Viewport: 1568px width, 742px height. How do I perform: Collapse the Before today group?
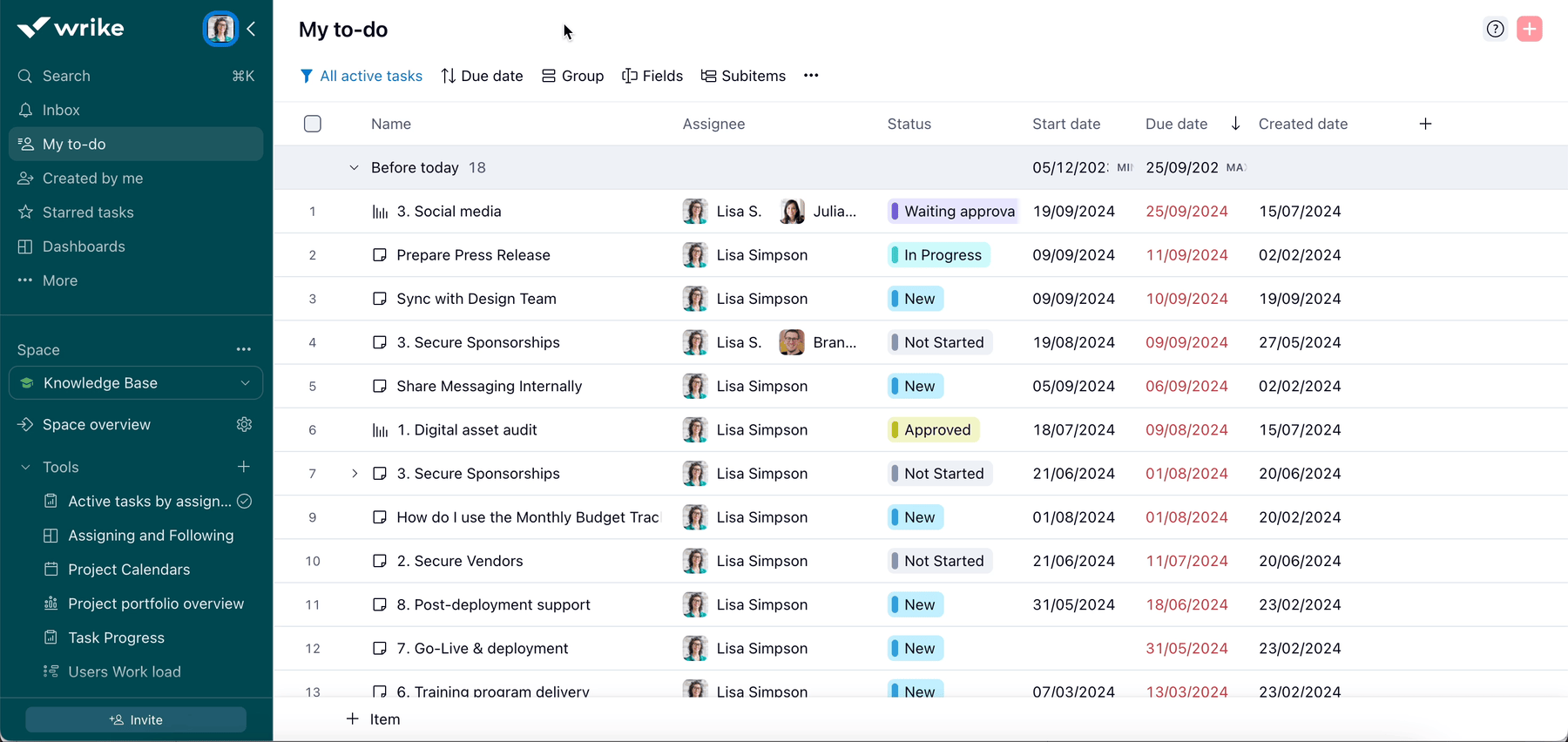point(354,167)
